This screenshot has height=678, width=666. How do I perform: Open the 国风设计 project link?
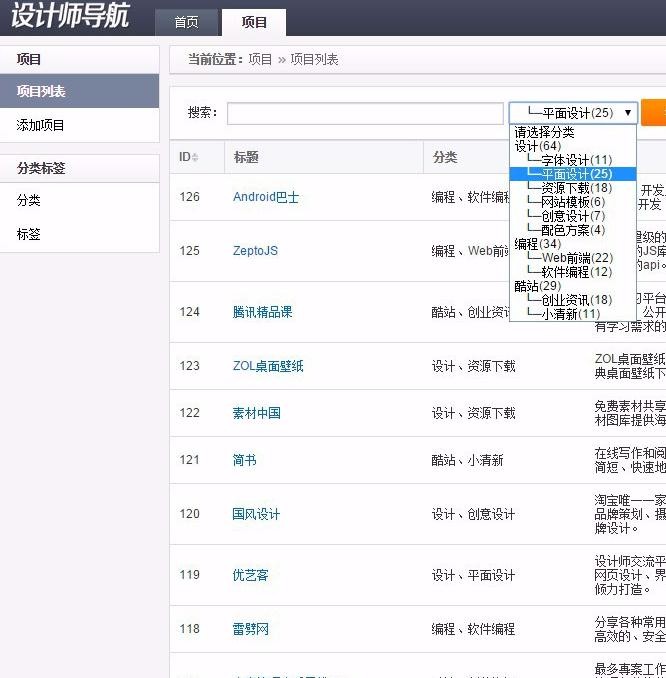(x=256, y=514)
